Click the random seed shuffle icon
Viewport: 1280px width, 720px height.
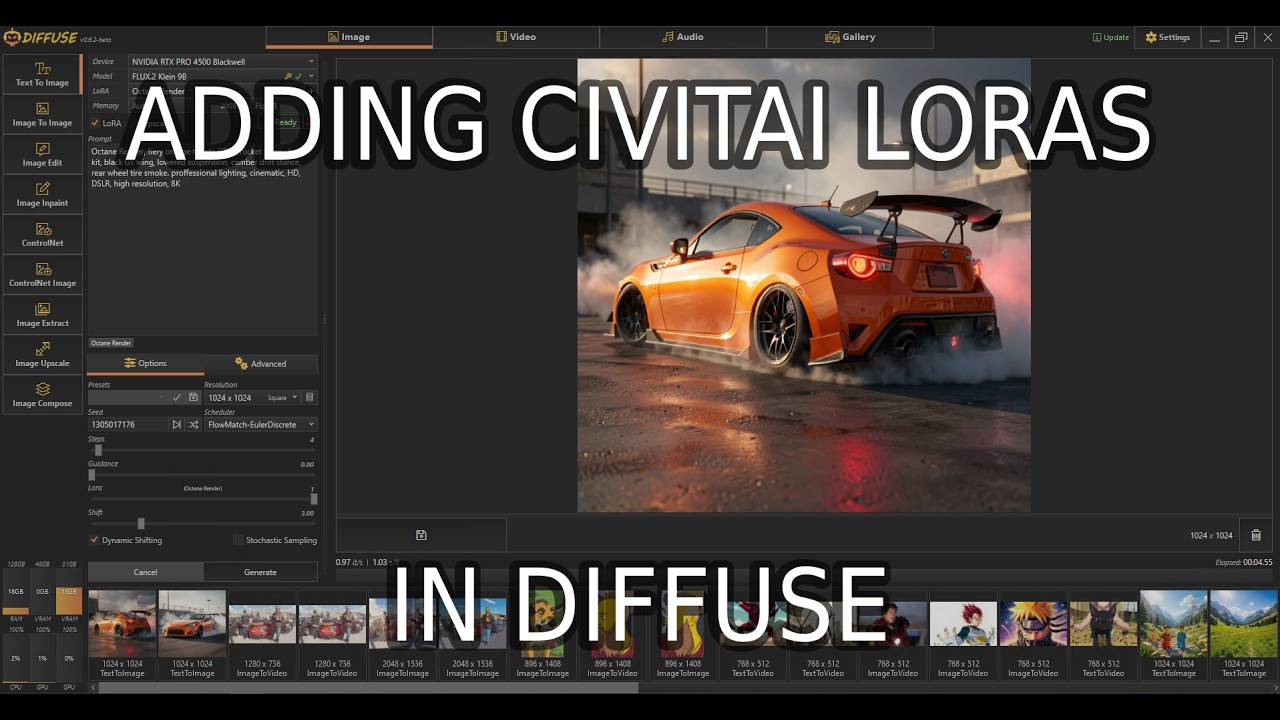tap(193, 424)
